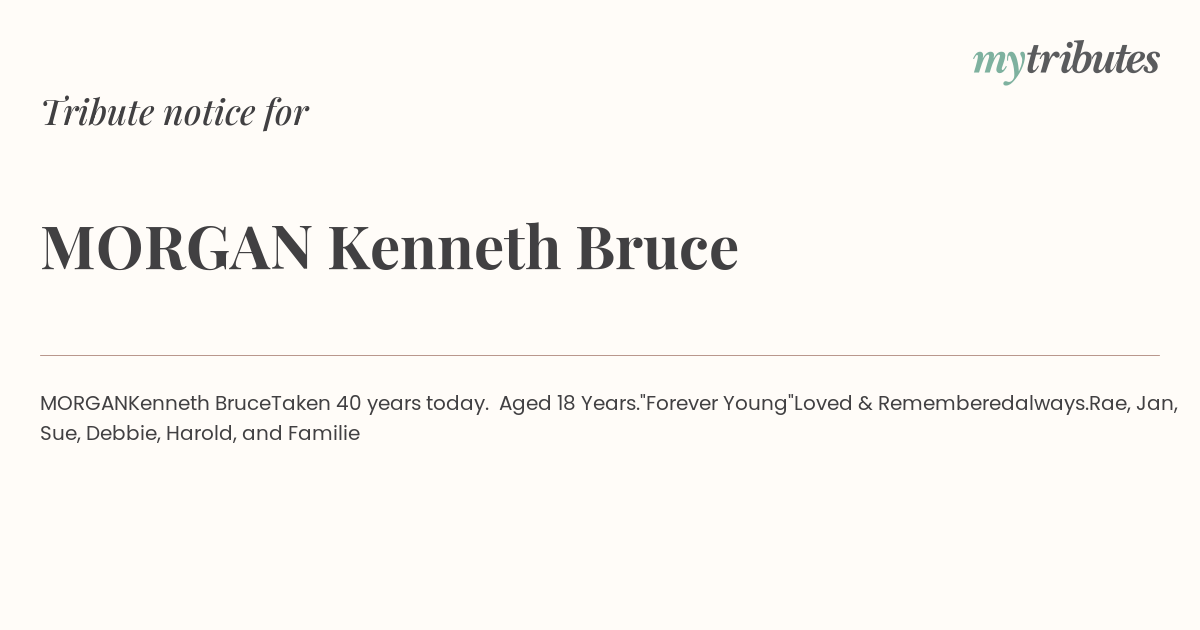The width and height of the screenshot is (1200, 630).
Task: Click "Taken 40 years today" text
Action: 380,403
